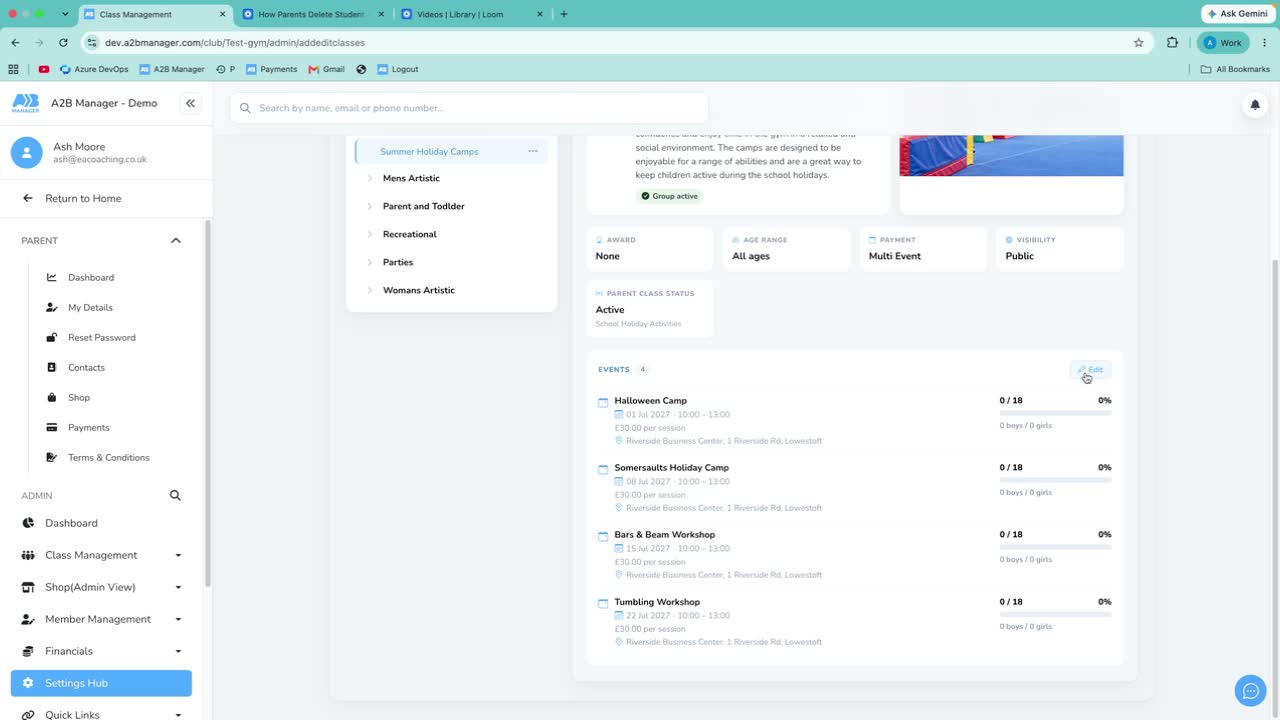
Task: Click the Ash Moore profile avatar
Action: pos(26,153)
